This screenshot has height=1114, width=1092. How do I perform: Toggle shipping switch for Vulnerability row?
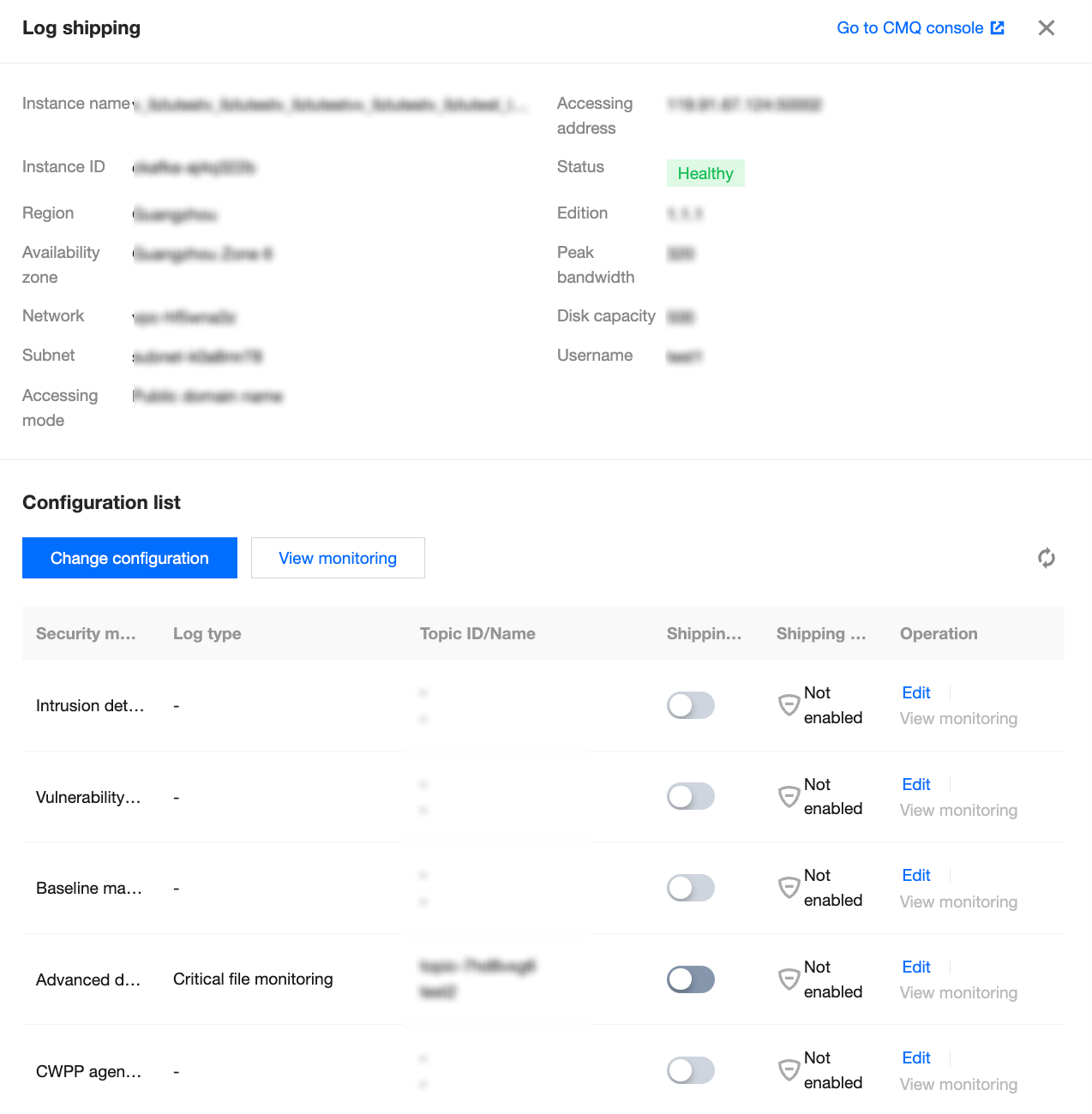coord(690,796)
